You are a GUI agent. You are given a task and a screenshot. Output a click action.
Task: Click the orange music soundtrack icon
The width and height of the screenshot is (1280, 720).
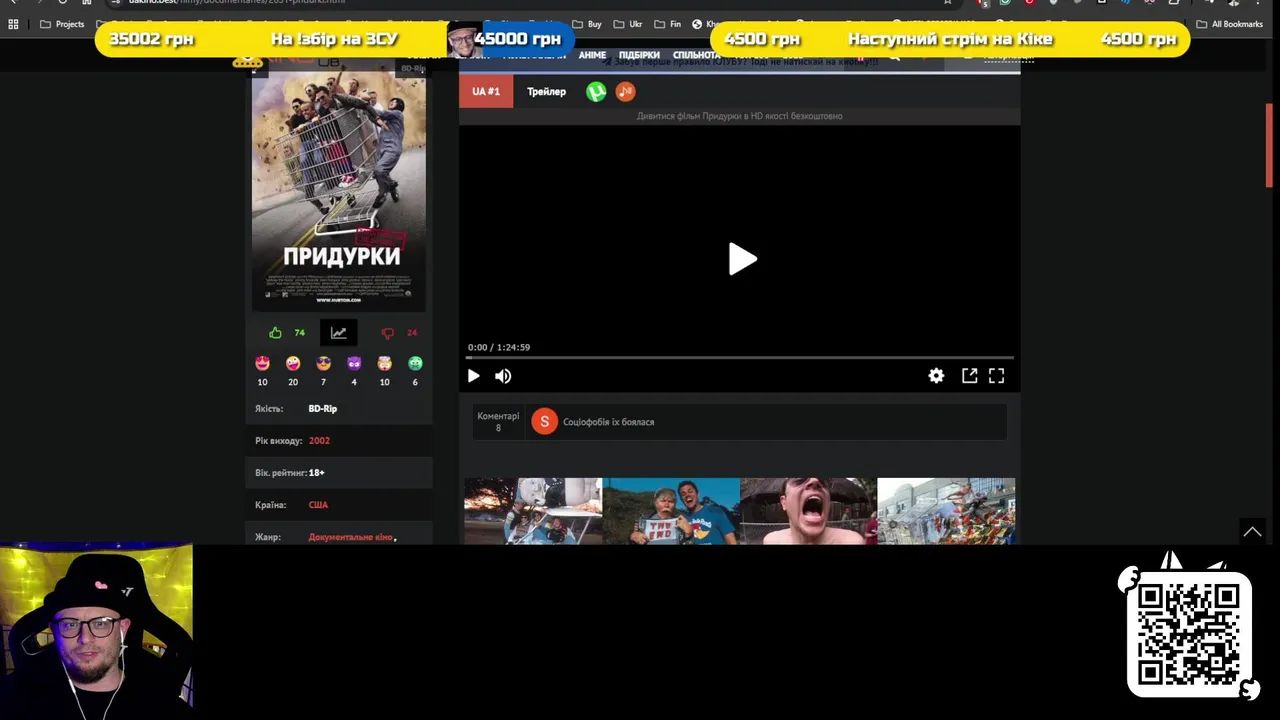coord(625,92)
